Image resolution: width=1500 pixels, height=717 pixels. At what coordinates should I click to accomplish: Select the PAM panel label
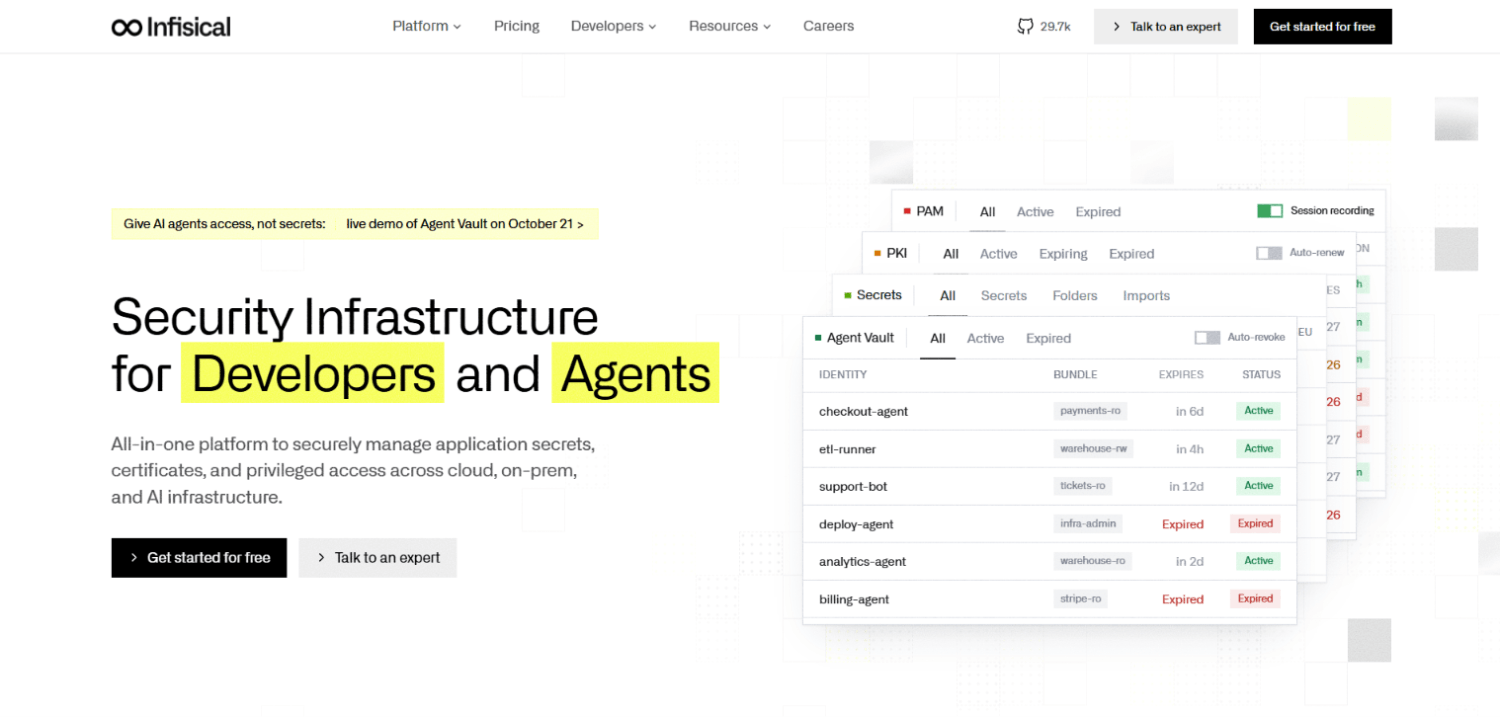(923, 211)
